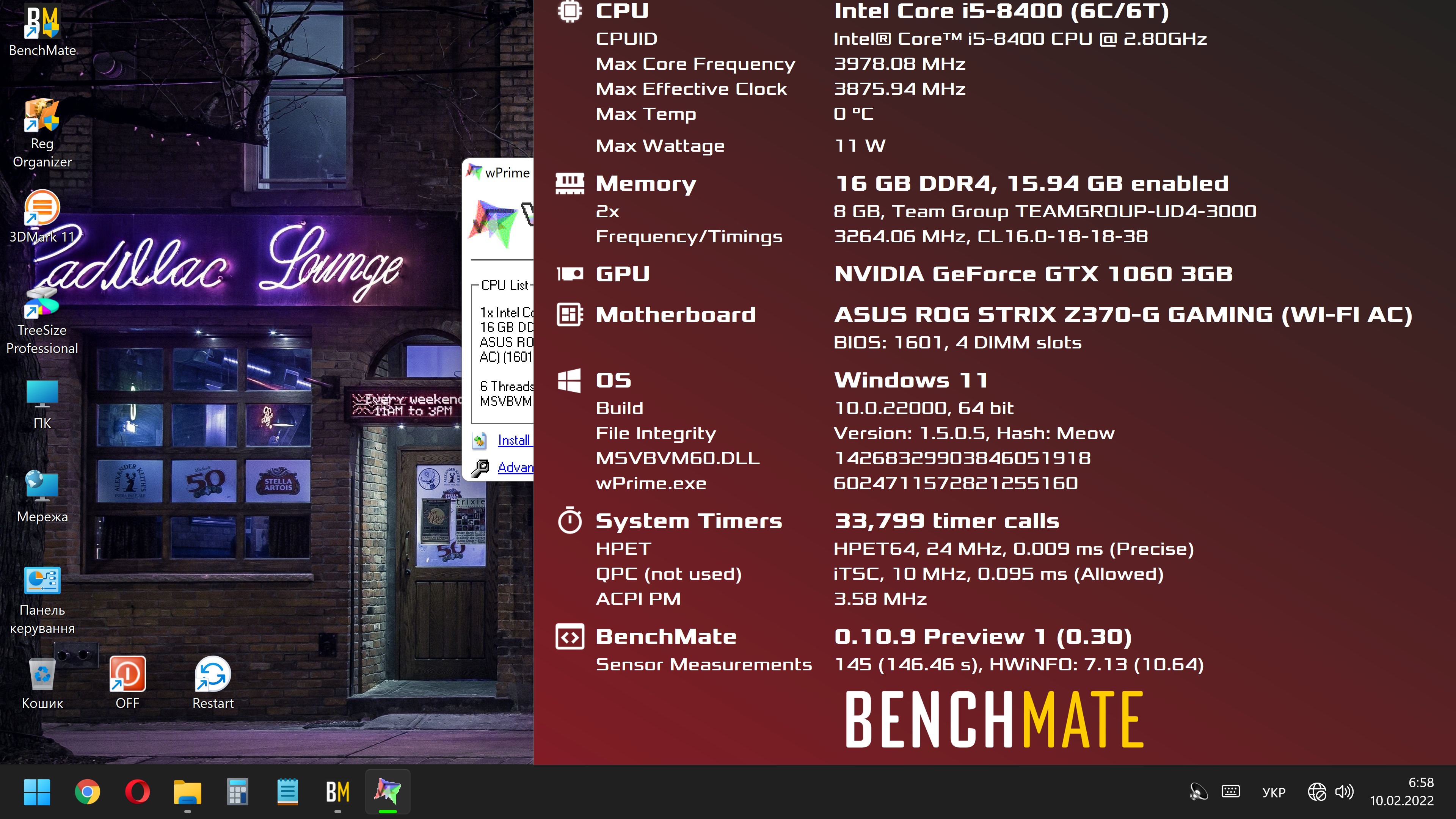This screenshot has height=819, width=1456.
Task: Click the 16 GB DDR4, 15.94 GB enabled text
Action: 1031,184
